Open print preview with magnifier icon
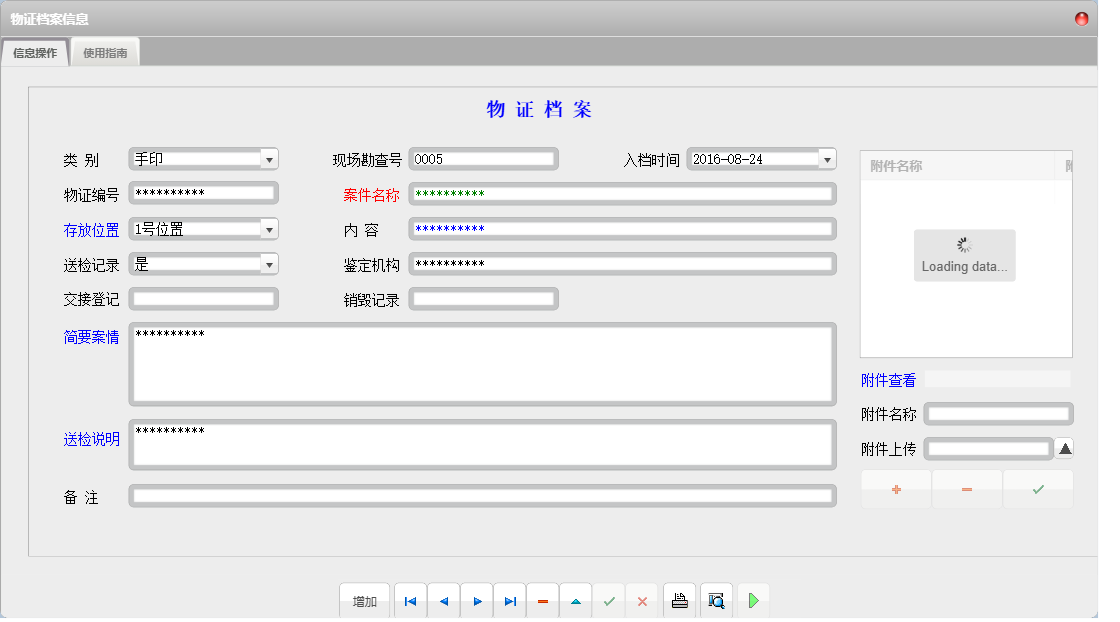Image resolution: width=1120 pixels, height=622 pixels. click(x=716, y=601)
